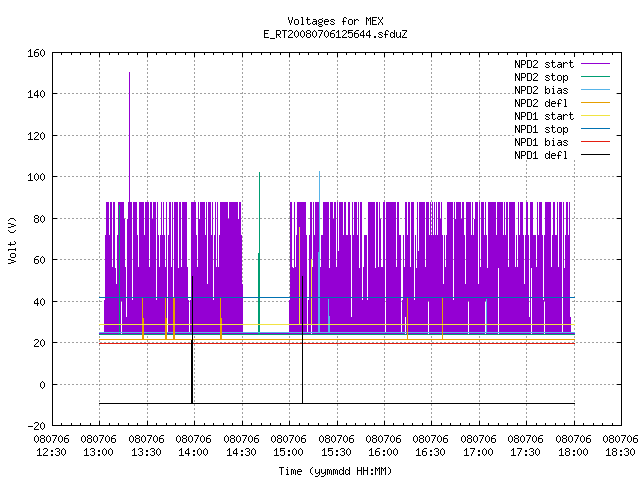
Task: Click the x-axis tick label 17:00
Action: 478,452
